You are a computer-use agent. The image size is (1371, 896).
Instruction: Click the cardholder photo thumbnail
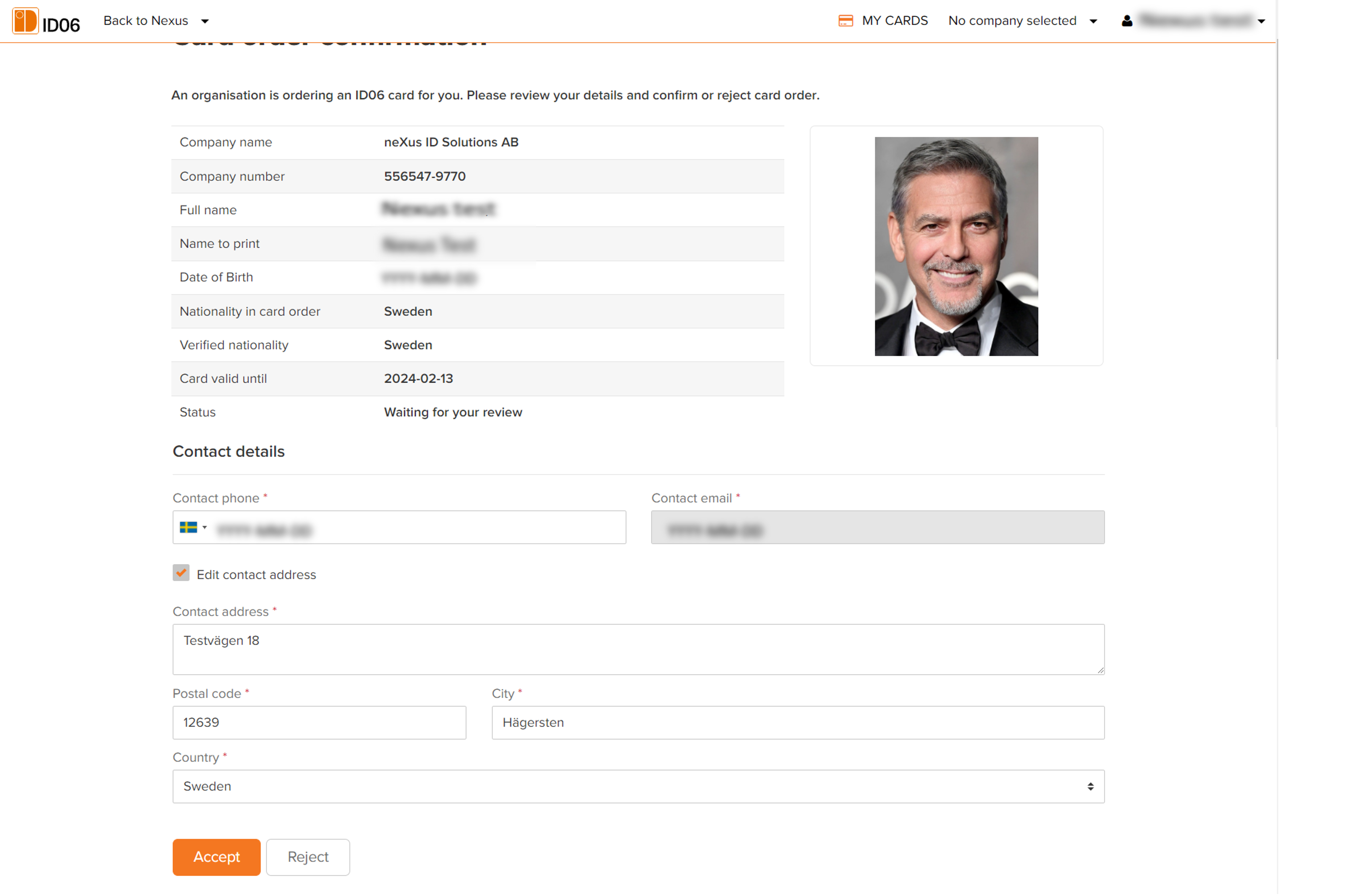pos(956,247)
